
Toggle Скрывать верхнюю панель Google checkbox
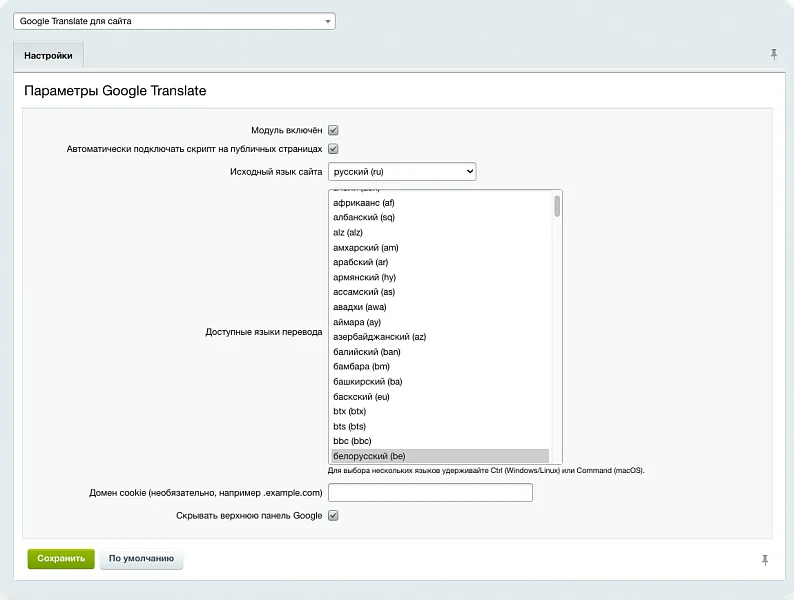coord(333,515)
